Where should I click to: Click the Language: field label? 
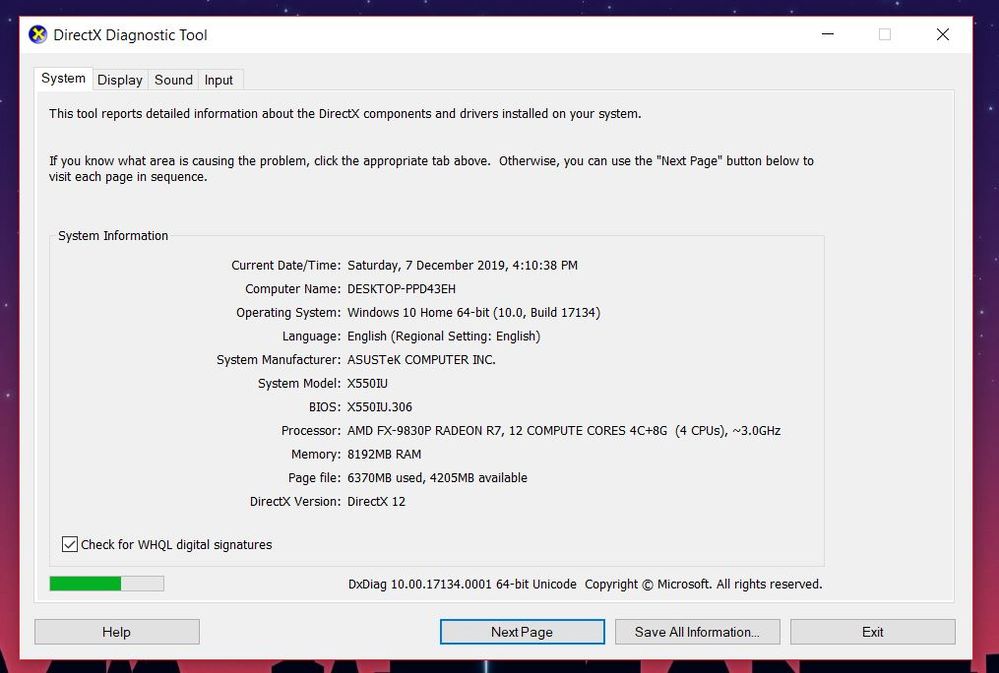pos(312,336)
